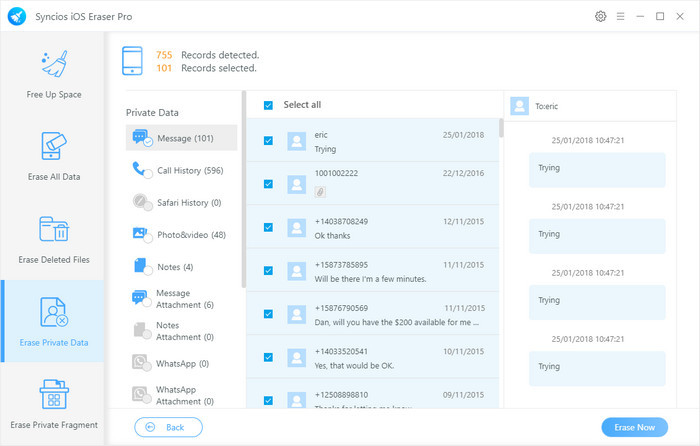
Task: Click To:eric avatar in conversation header
Action: pyautogui.click(x=520, y=106)
